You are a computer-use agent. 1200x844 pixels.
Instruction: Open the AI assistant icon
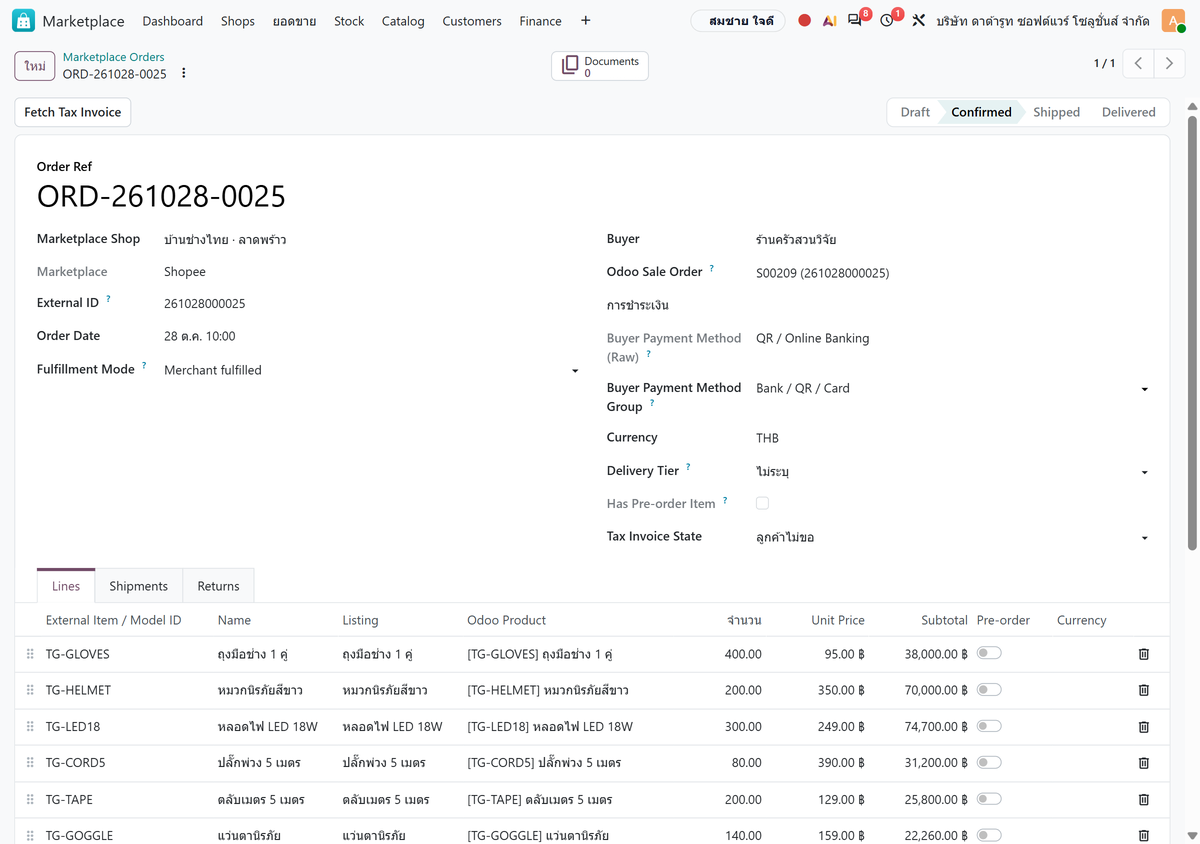(829, 21)
